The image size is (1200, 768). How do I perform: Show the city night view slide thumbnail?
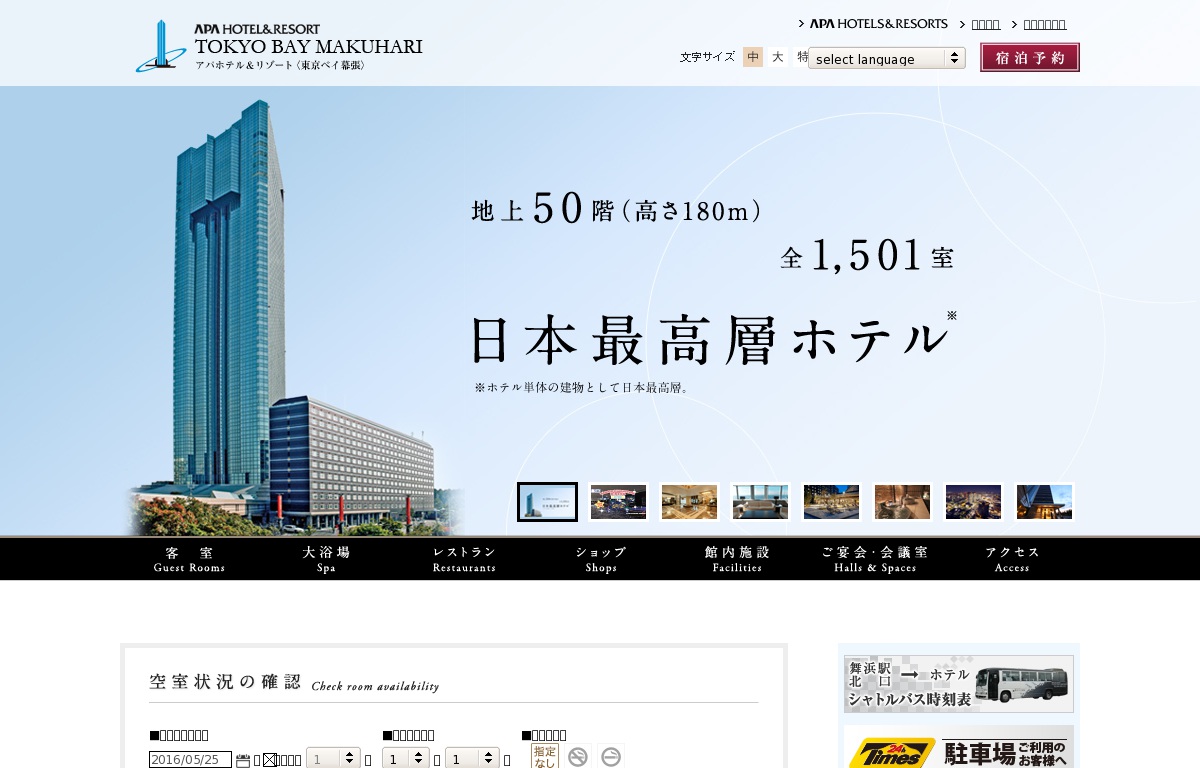[x=973, y=502]
